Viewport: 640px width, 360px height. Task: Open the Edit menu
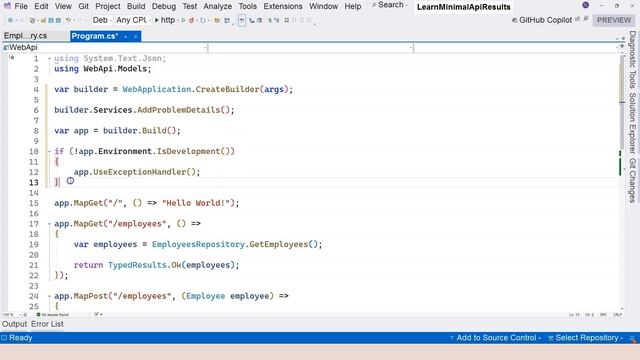41,6
